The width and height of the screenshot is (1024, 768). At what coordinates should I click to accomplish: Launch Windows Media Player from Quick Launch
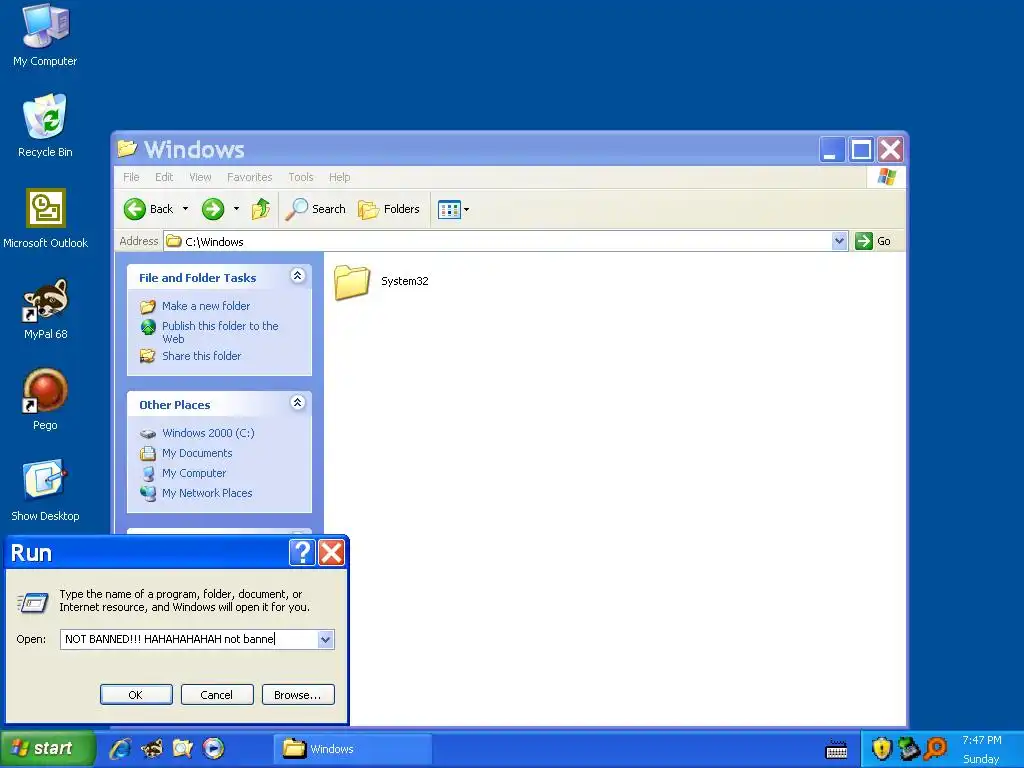pyautogui.click(x=214, y=748)
